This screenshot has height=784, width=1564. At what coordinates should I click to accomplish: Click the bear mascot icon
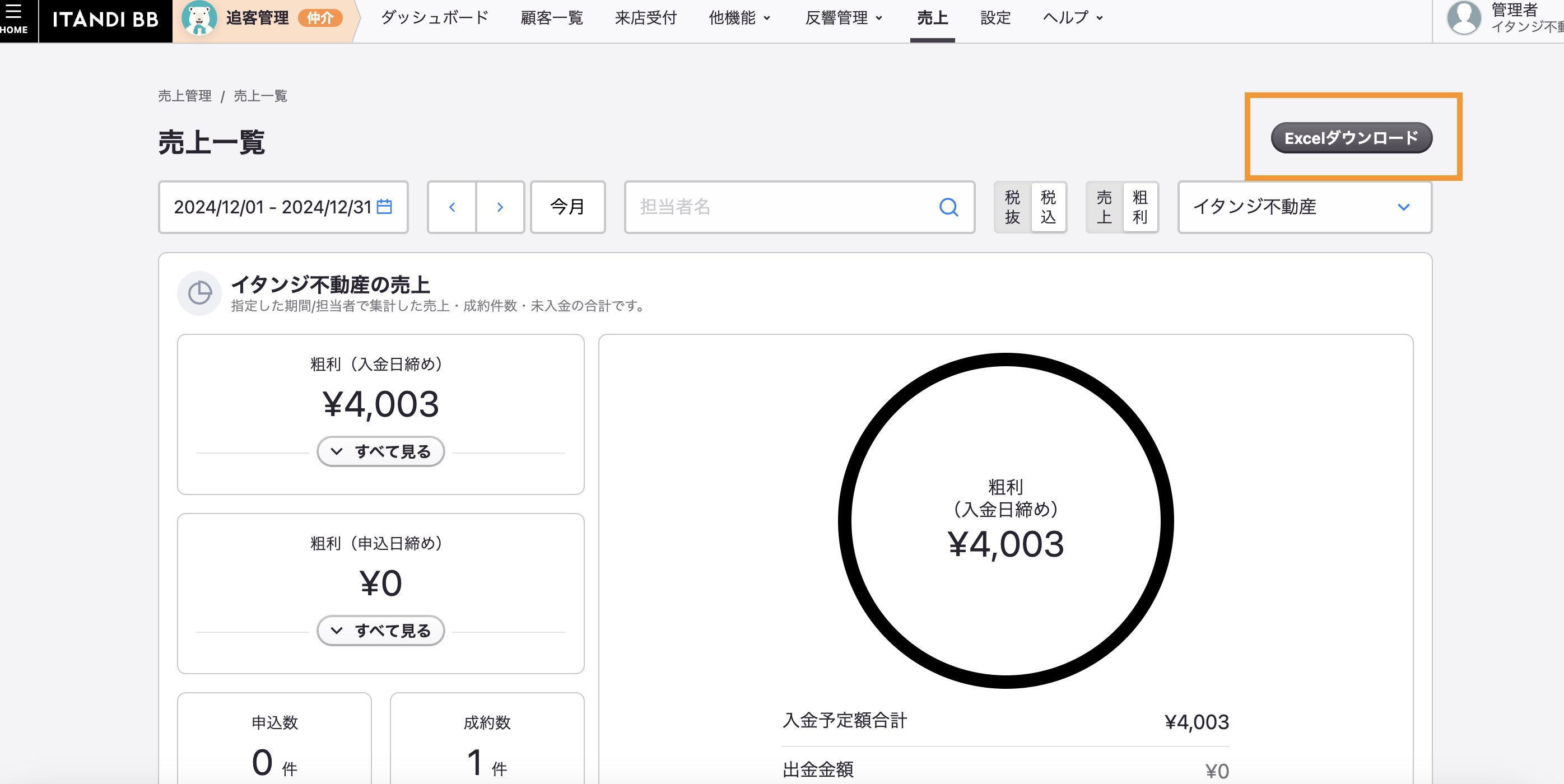(x=198, y=18)
